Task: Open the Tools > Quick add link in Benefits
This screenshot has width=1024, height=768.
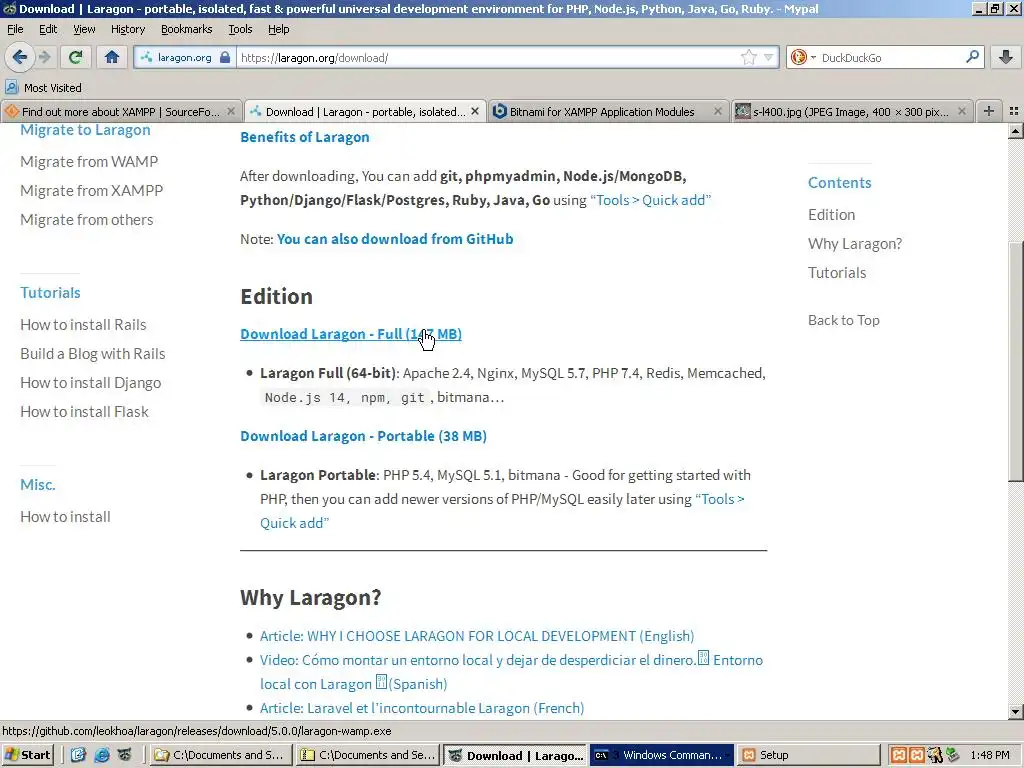Action: (650, 200)
